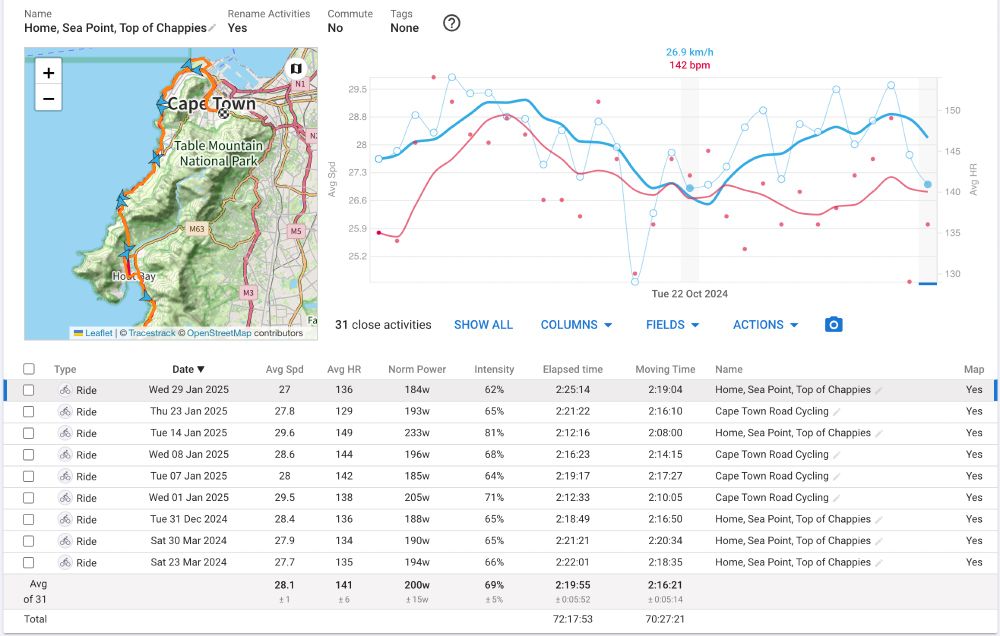Click SHOW ALL activities
1000x636 pixels.
point(483,325)
